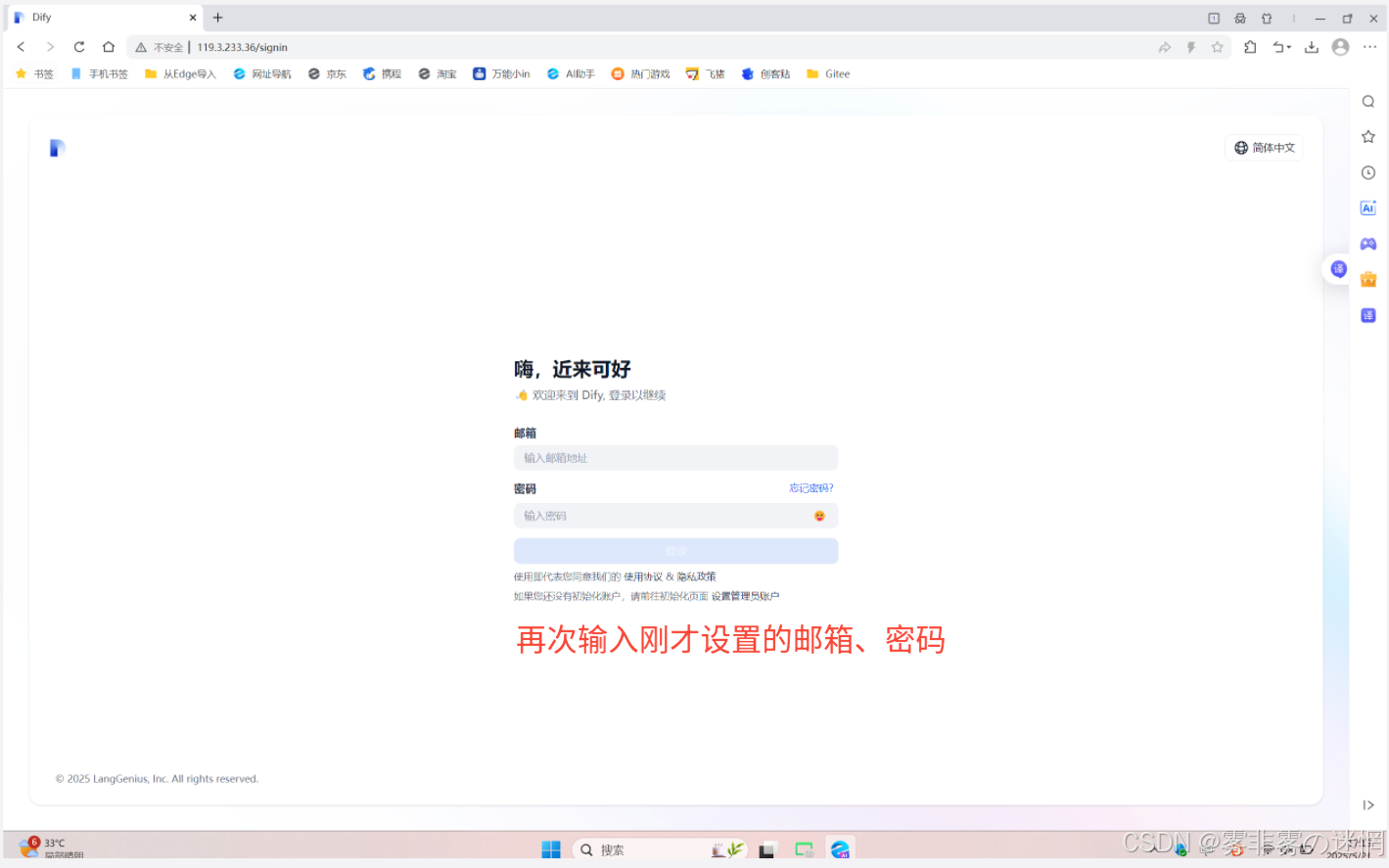Open the 万能小in bookmark
The image size is (1389, 868).
tap(501, 74)
